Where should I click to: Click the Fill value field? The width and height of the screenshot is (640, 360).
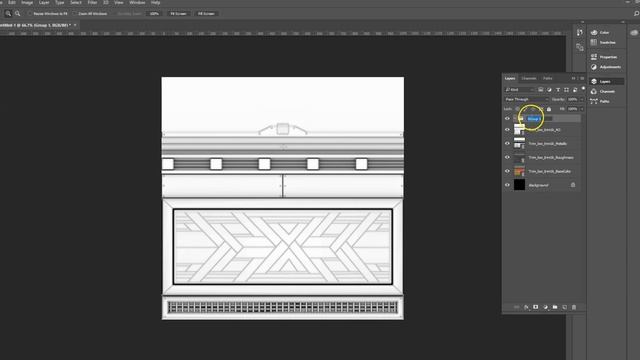click(572, 109)
